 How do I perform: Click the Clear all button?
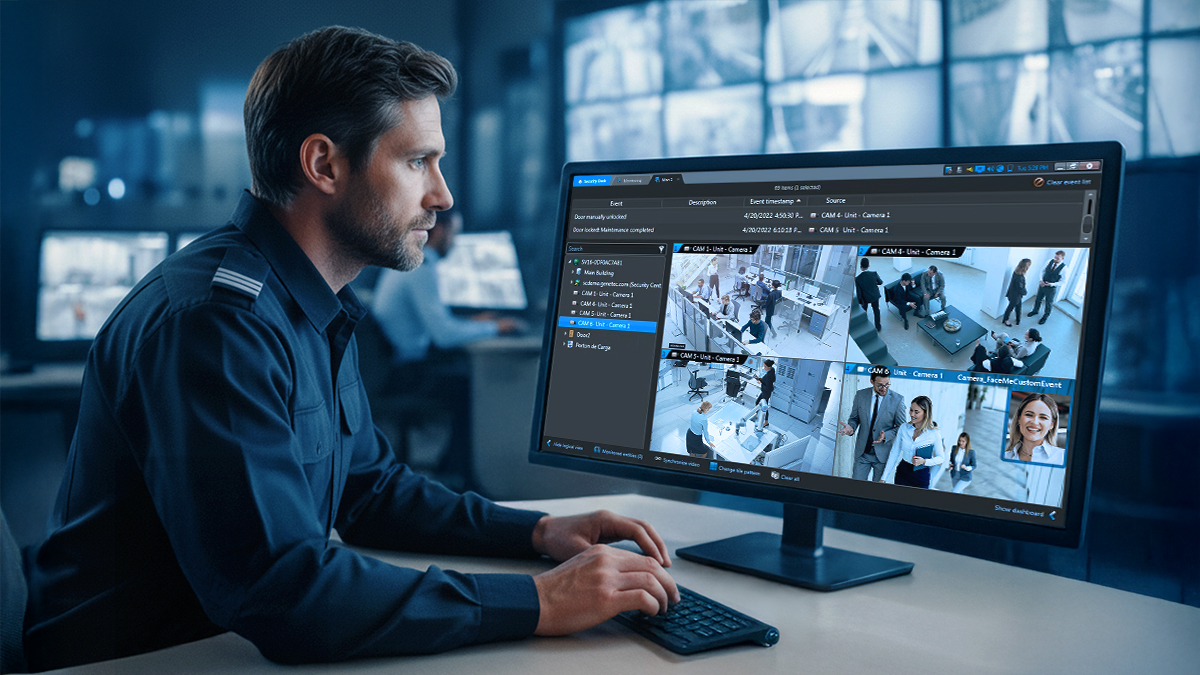click(x=785, y=478)
